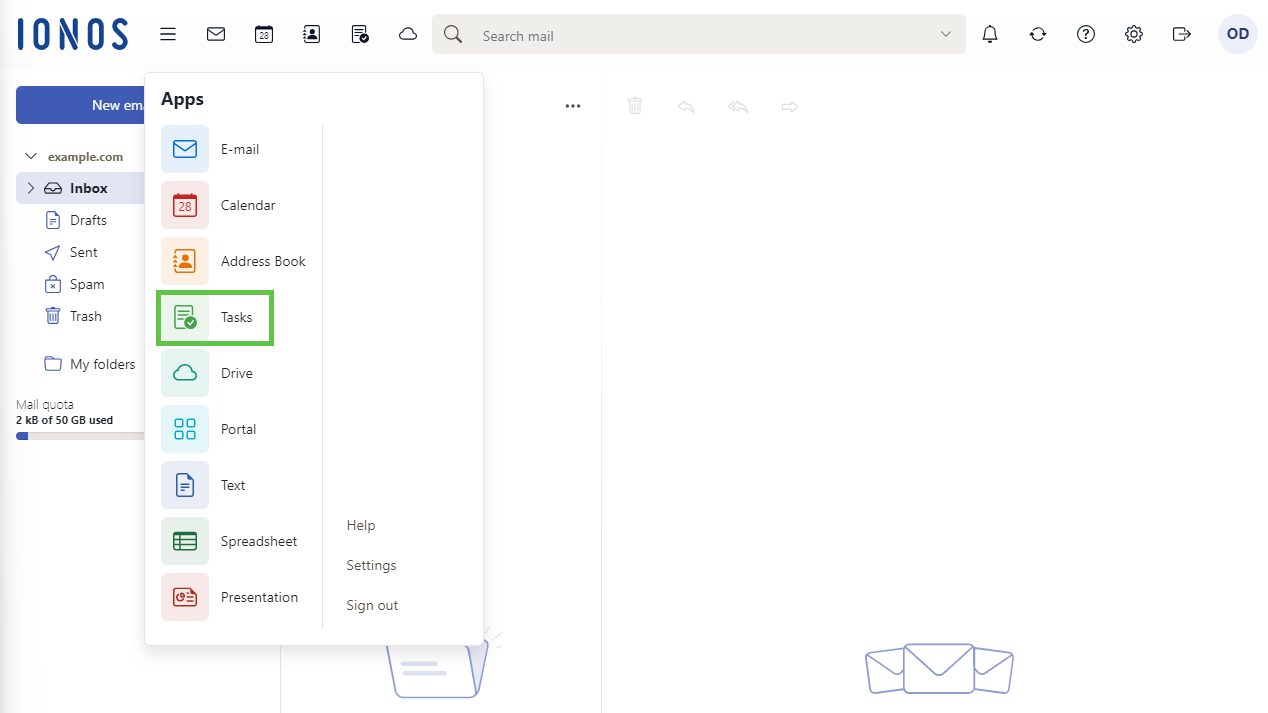The height and width of the screenshot is (713, 1268).
Task: Open the search options dropdown in the search bar
Action: pyautogui.click(x=946, y=33)
